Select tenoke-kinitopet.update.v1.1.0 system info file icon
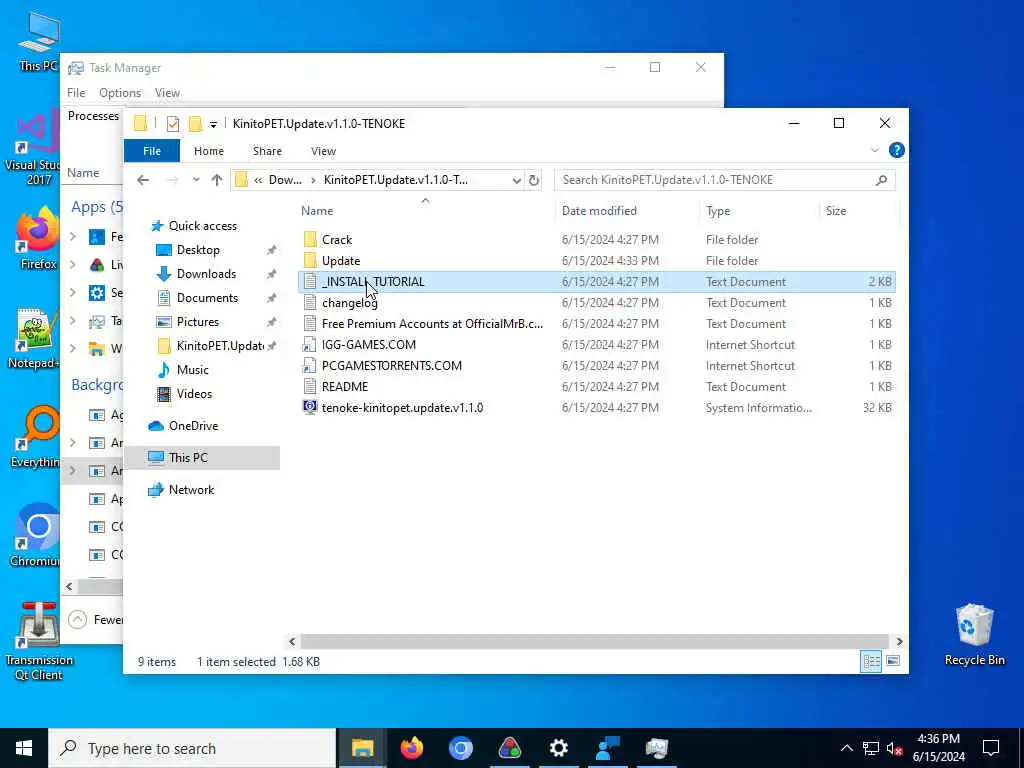Screen dimensions: 1024x768 310,407
